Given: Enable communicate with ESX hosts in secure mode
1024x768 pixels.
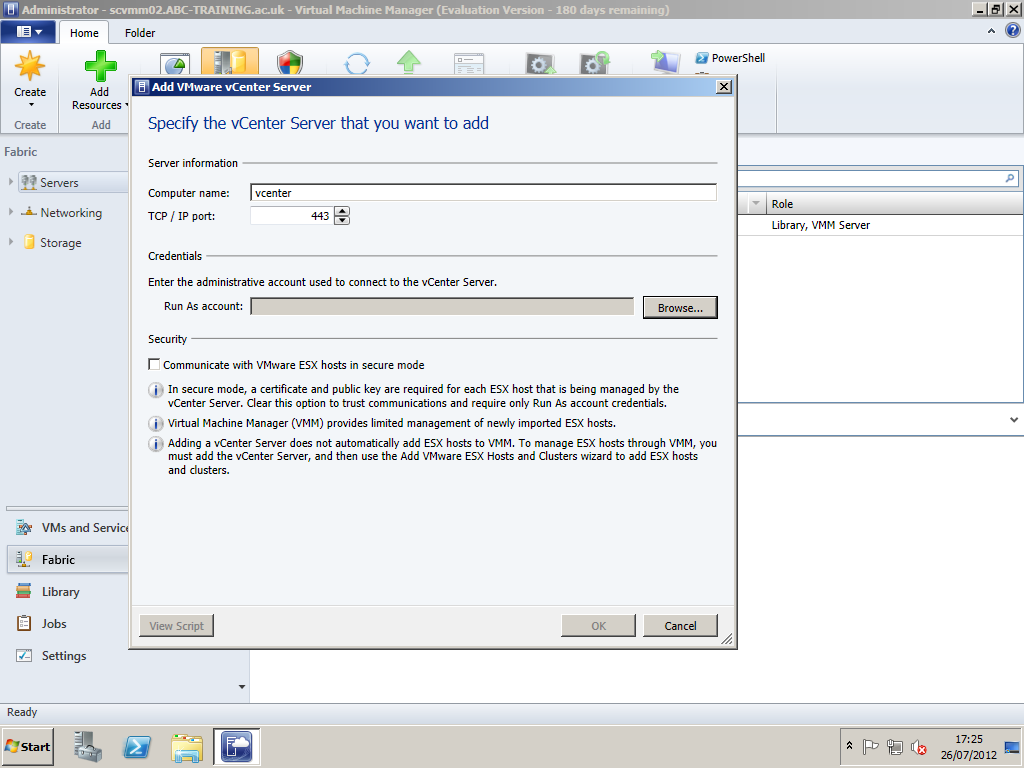Looking at the screenshot, I should [x=154, y=364].
